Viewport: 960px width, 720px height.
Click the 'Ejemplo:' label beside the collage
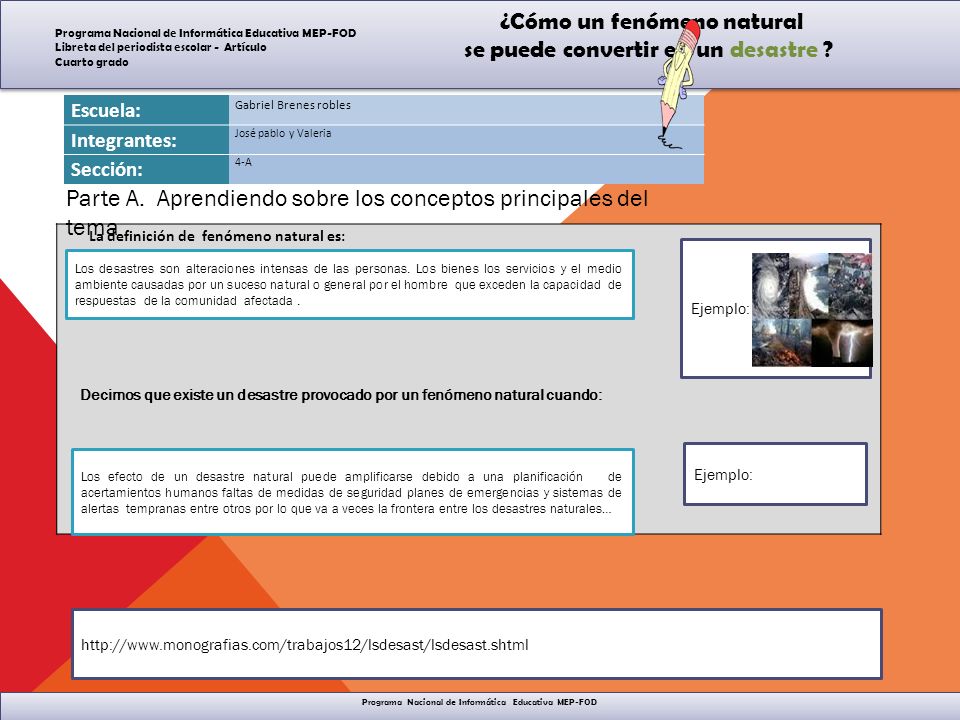pyautogui.click(x=720, y=309)
